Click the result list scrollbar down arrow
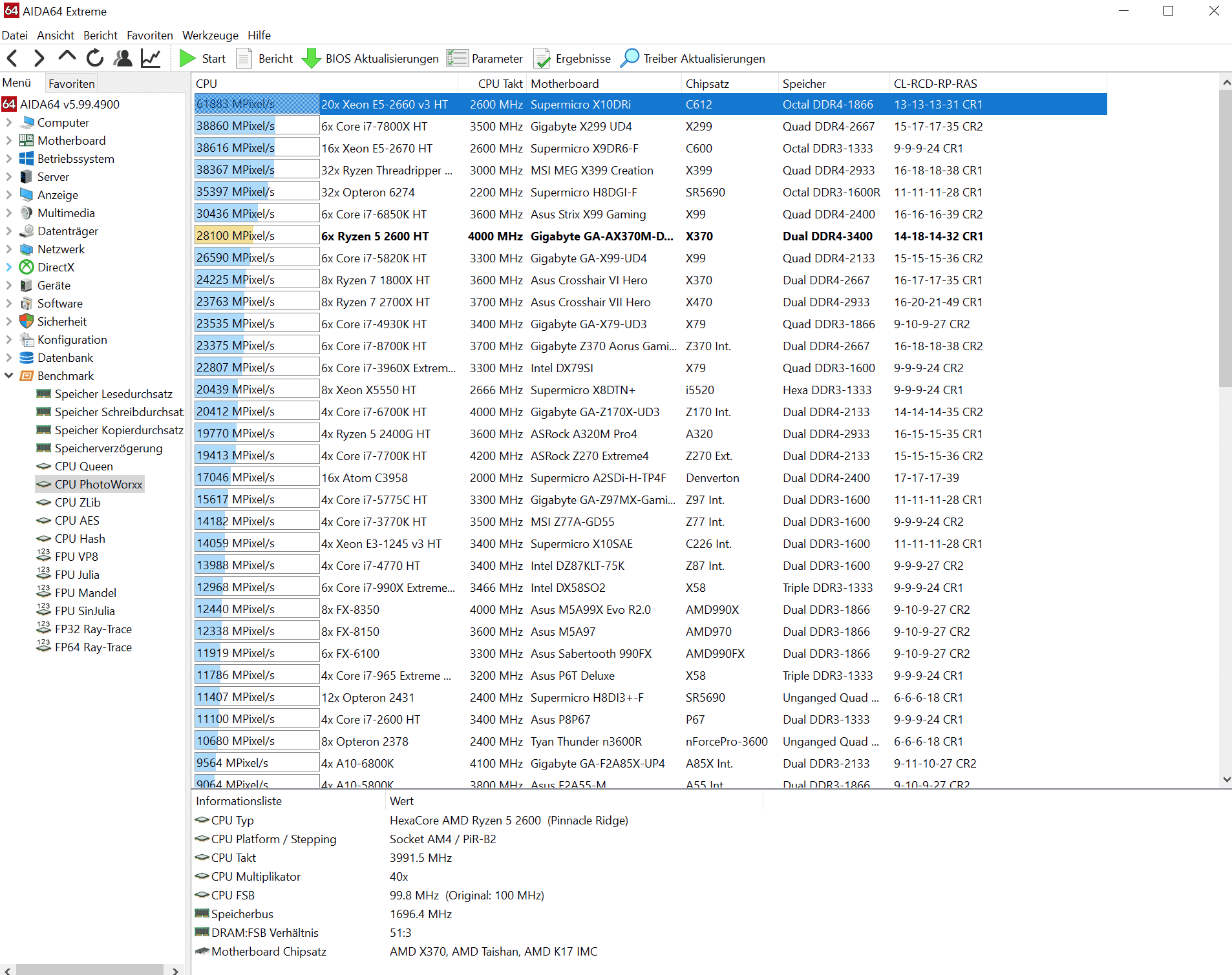This screenshot has height=975, width=1232. (1226, 779)
